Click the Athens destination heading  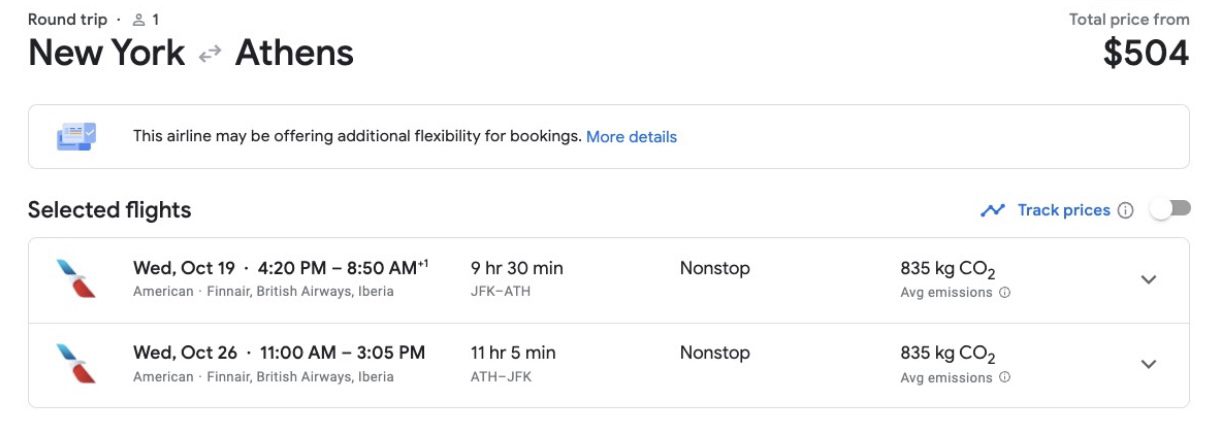294,53
